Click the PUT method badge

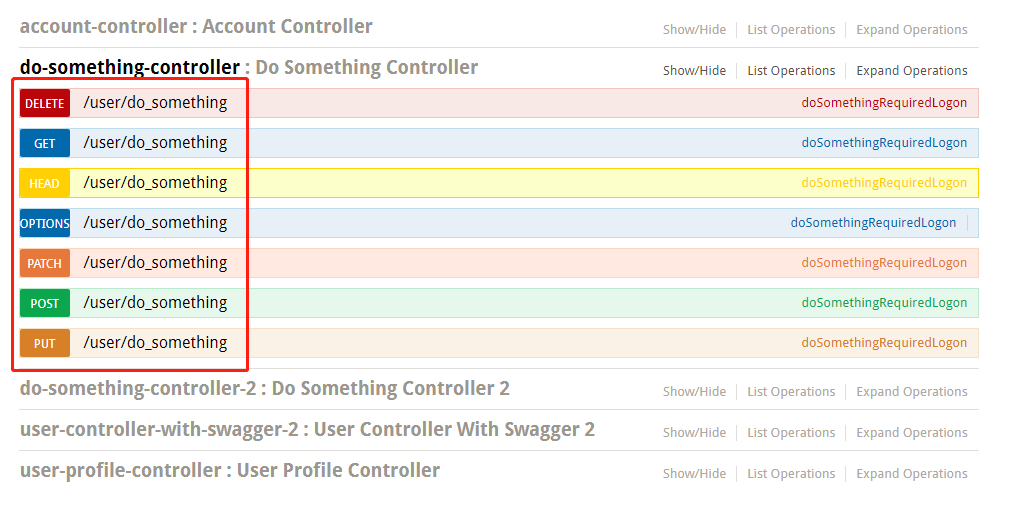45,343
